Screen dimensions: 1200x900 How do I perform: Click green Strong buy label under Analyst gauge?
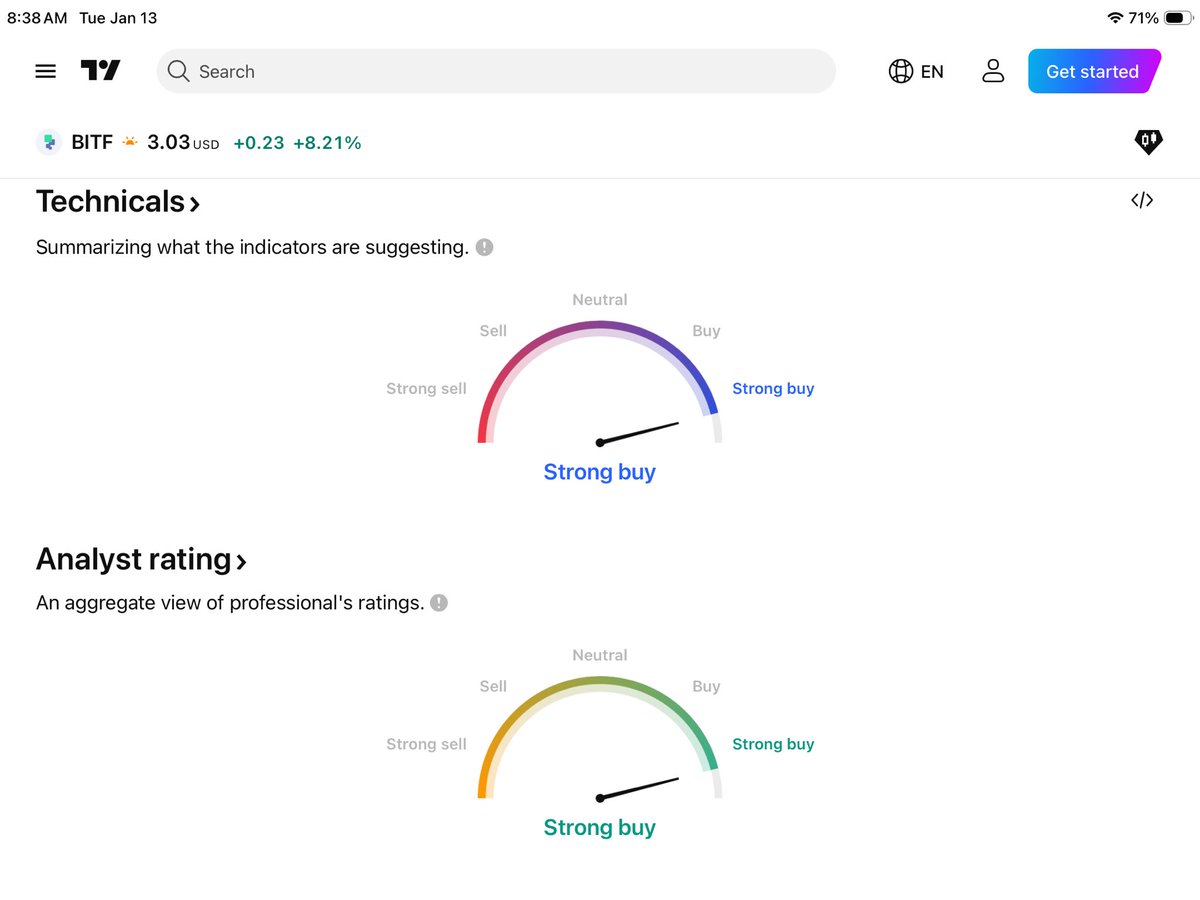coord(600,828)
